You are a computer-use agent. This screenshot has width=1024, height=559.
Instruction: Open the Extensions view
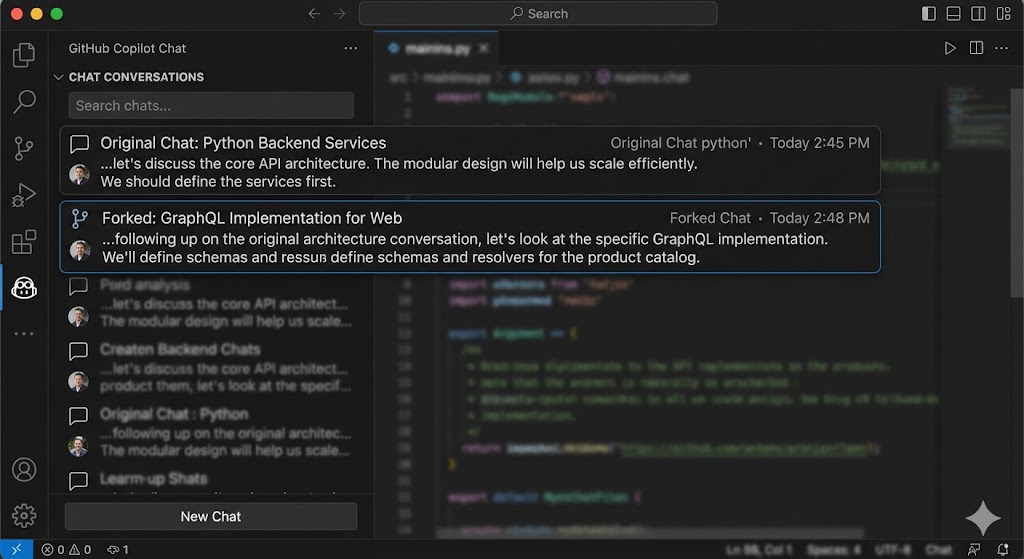(24, 242)
